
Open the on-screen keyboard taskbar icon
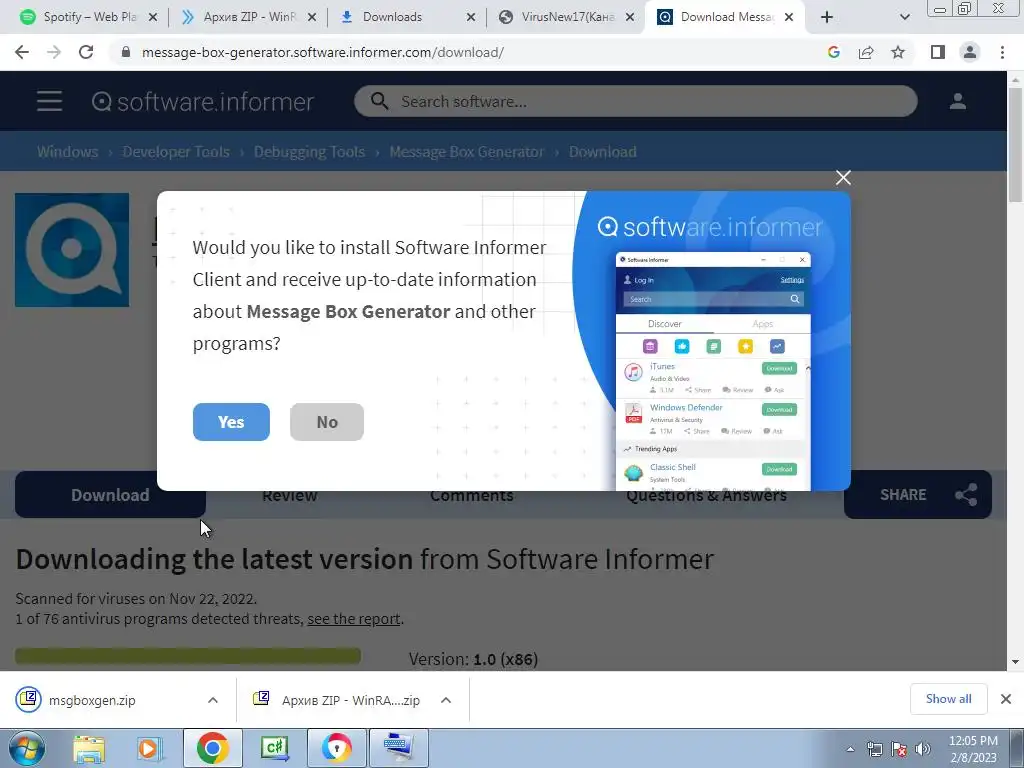pos(399,748)
